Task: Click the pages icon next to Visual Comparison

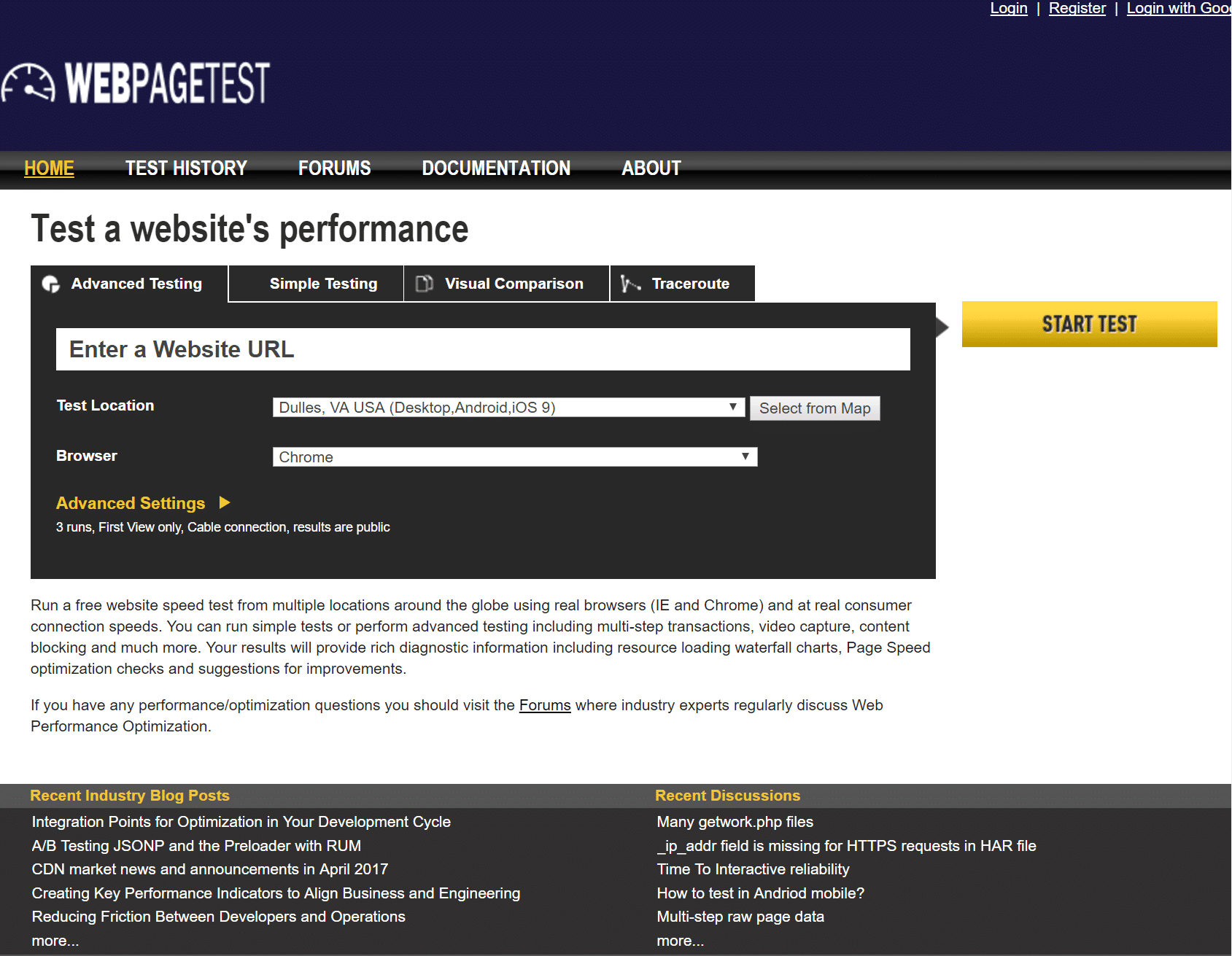Action: tap(423, 283)
